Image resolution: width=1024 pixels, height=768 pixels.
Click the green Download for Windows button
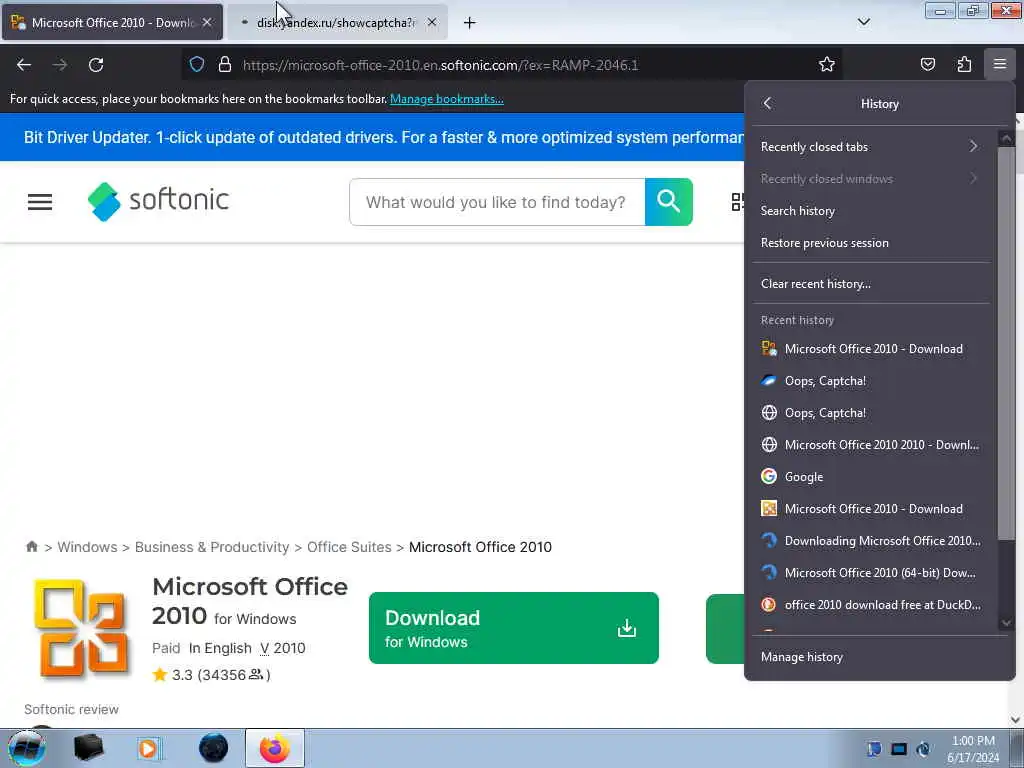click(513, 628)
